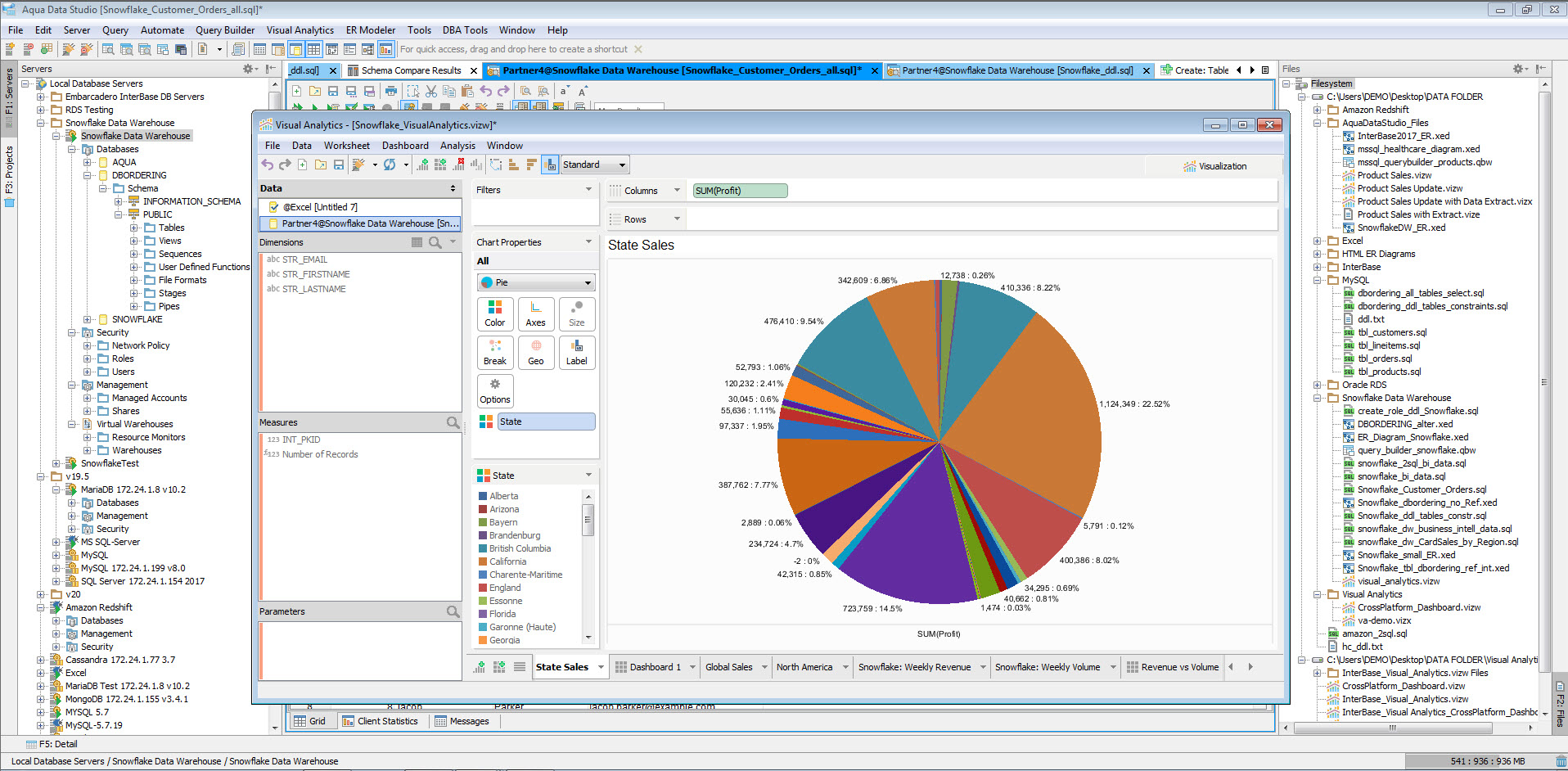The width and height of the screenshot is (1568, 771).
Task: Collapse the DBORDERING database tree node
Action: (87, 175)
